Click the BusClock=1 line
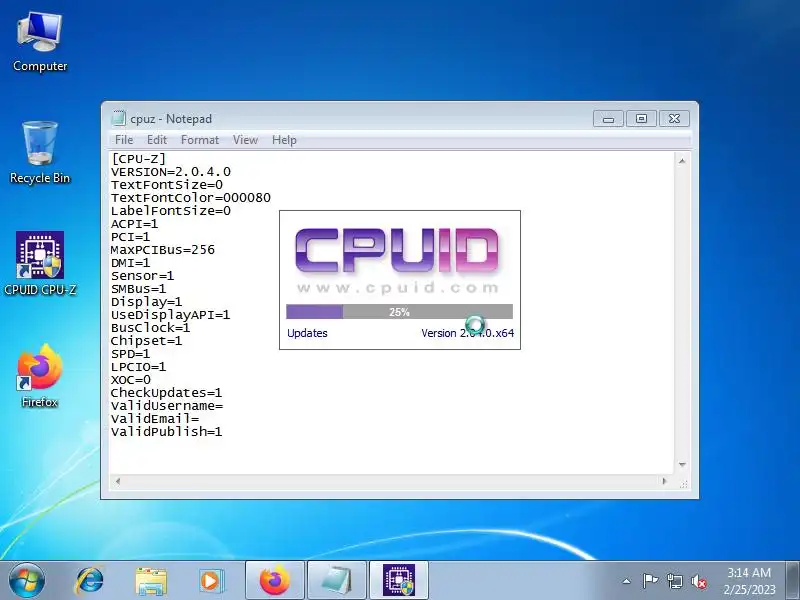The image size is (800, 600). [x=151, y=328]
